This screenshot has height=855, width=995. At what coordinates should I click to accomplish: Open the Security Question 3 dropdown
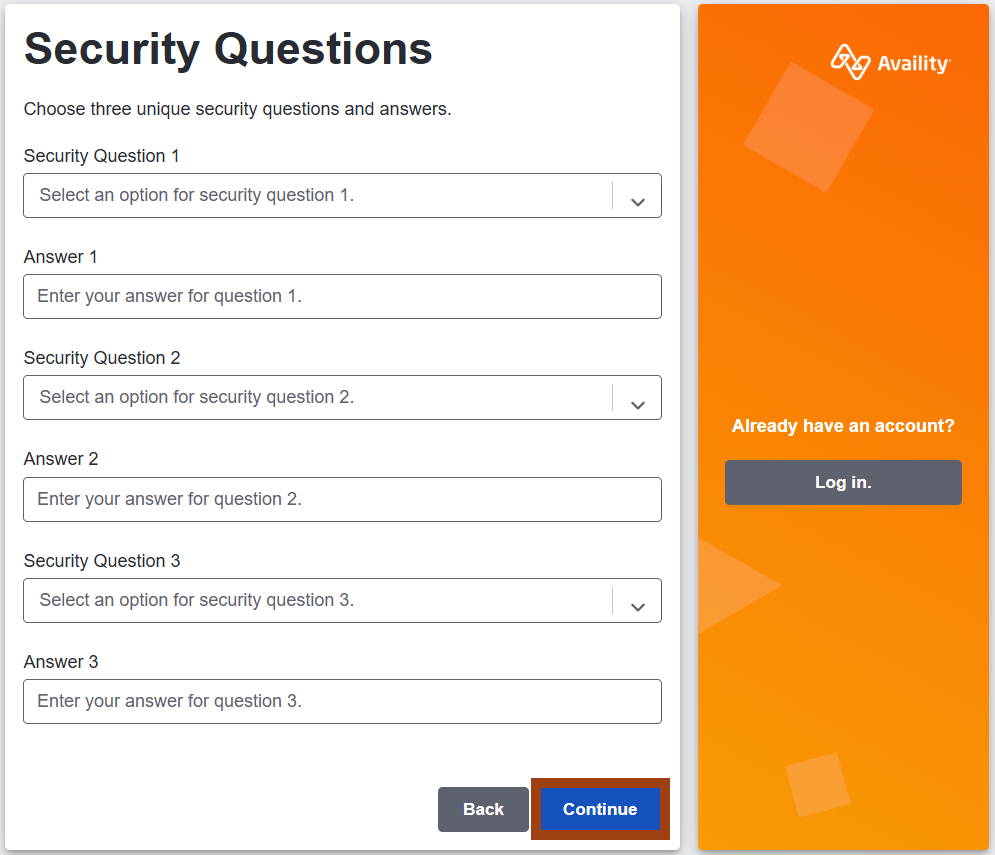point(342,600)
